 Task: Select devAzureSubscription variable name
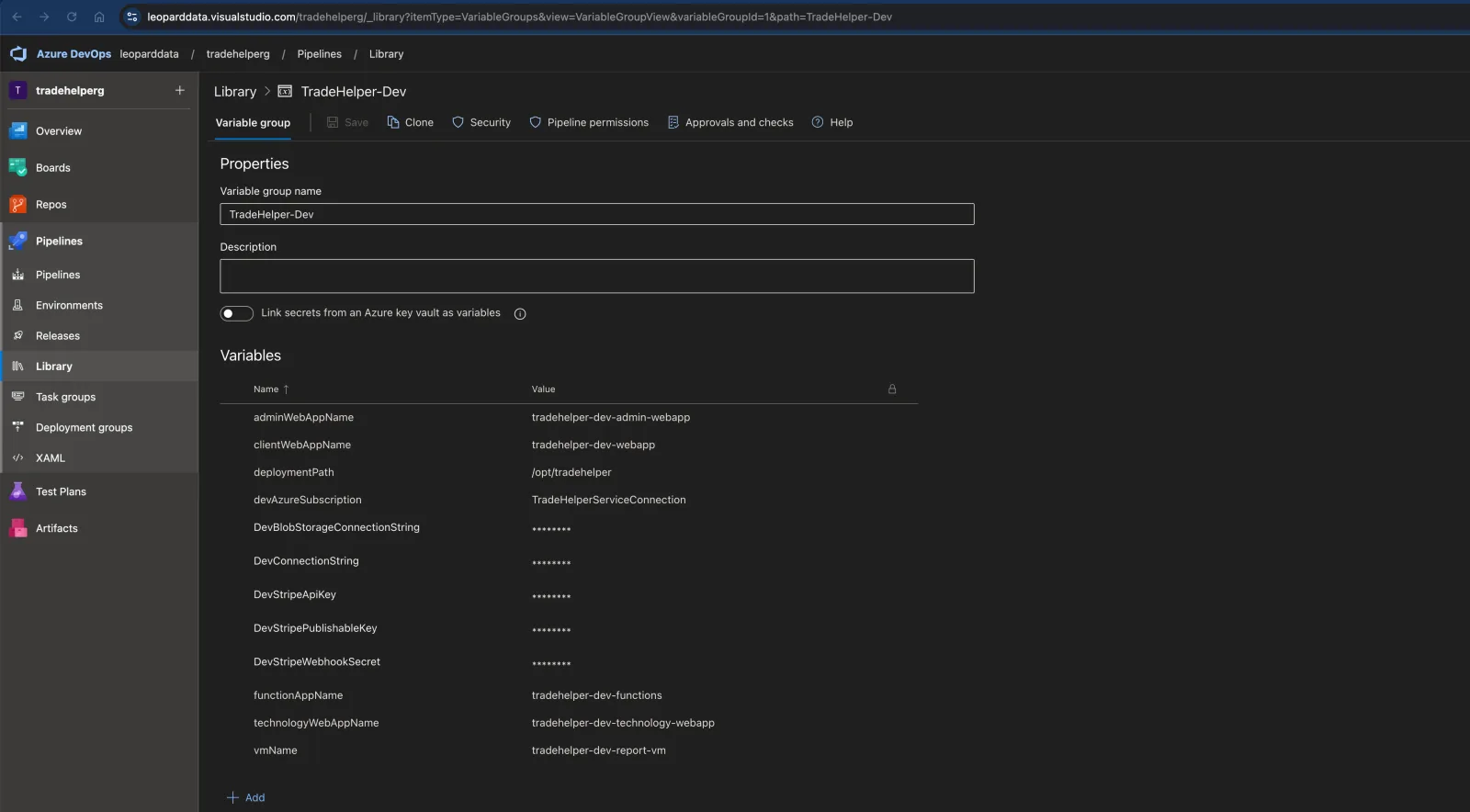308,500
